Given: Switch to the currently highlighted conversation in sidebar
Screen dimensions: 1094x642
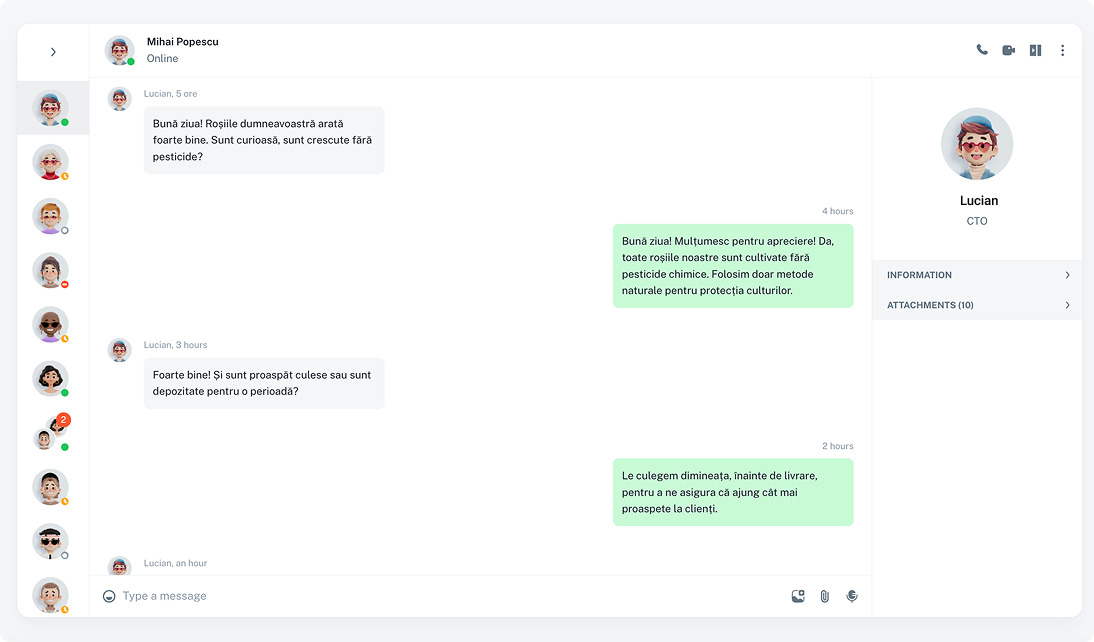Looking at the screenshot, I should (x=51, y=107).
